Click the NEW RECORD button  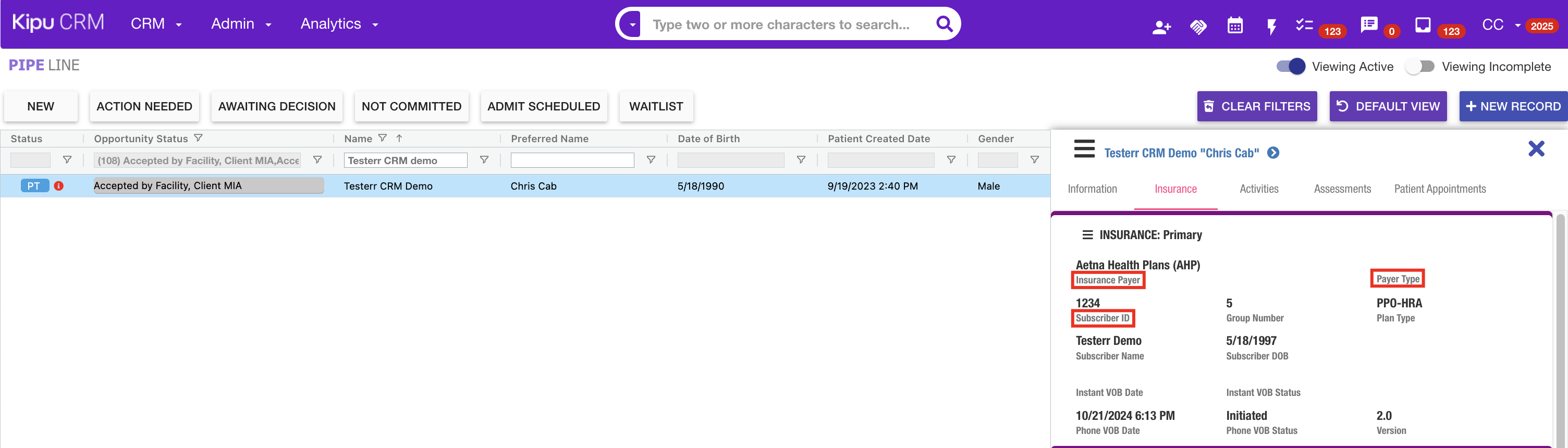tap(1513, 106)
